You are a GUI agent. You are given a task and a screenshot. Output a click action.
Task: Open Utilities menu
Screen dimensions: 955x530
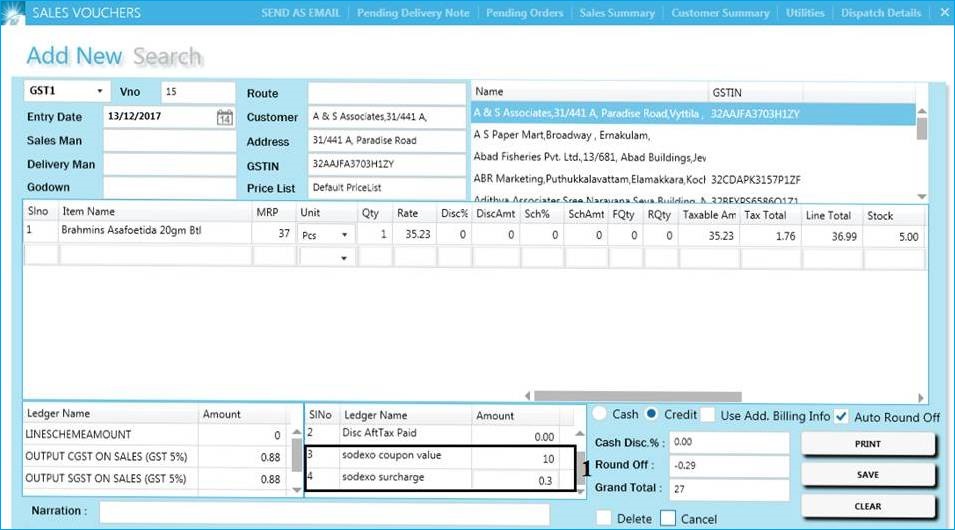[x=805, y=13]
